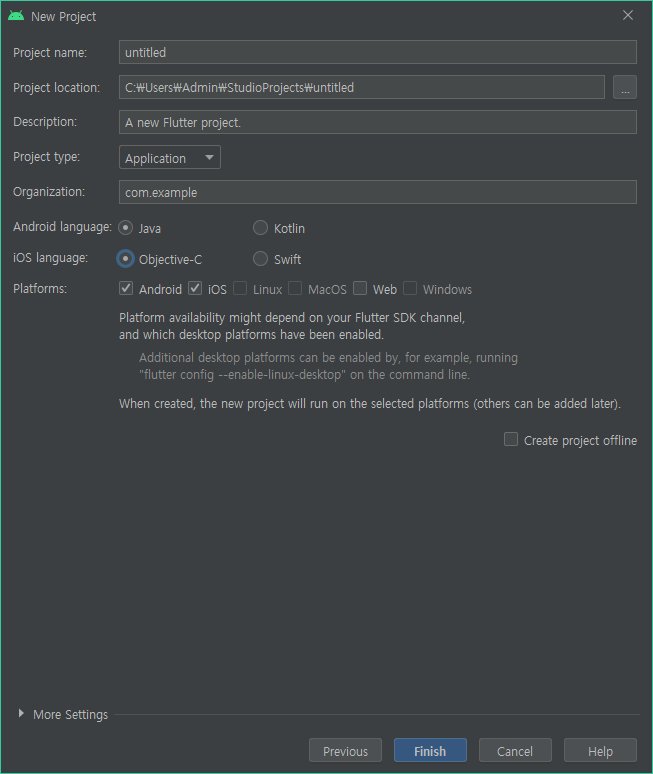The width and height of the screenshot is (653, 774).
Task: Click the Android Studio logo icon
Action: click(x=16, y=16)
